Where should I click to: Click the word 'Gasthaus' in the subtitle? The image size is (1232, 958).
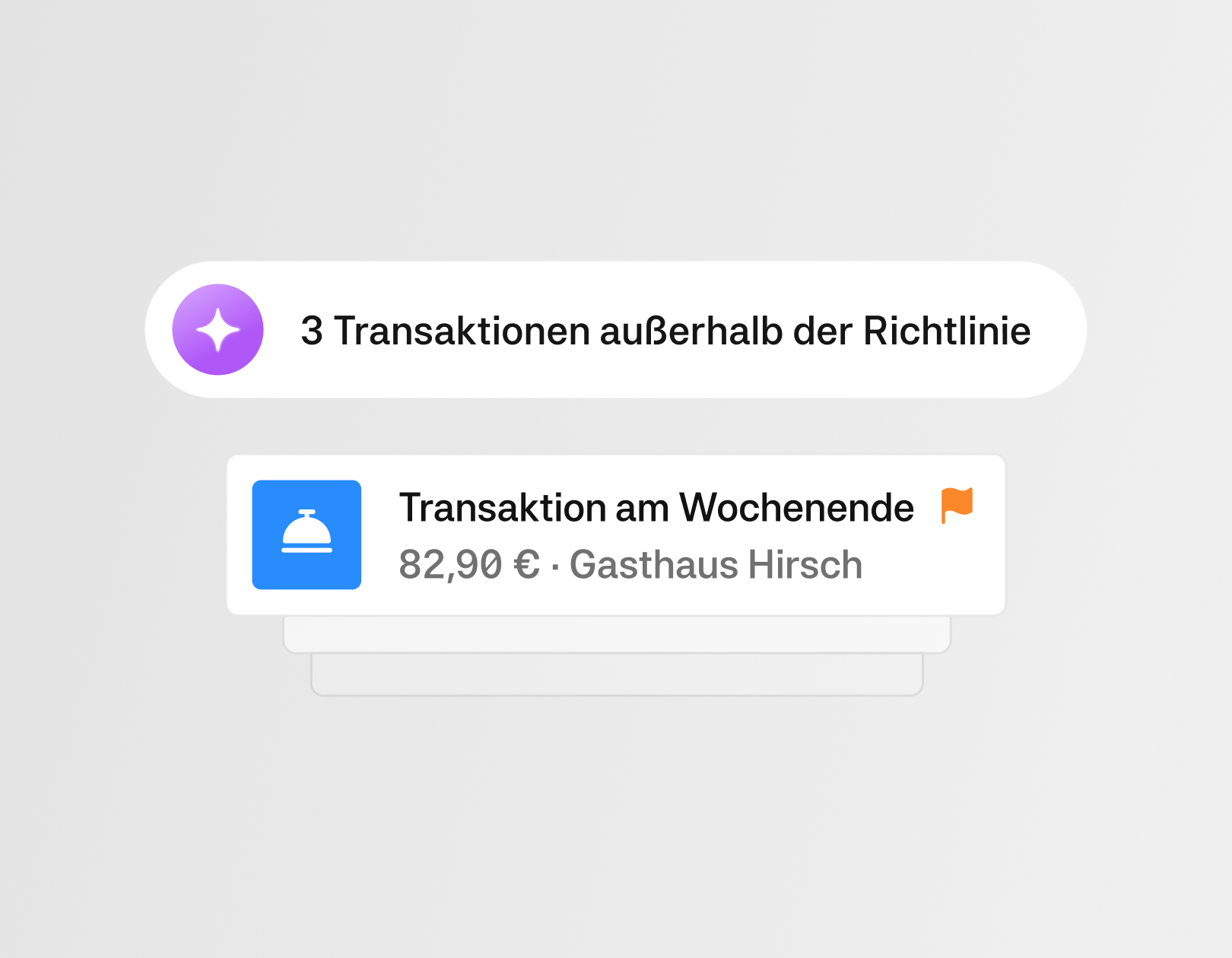(654, 565)
